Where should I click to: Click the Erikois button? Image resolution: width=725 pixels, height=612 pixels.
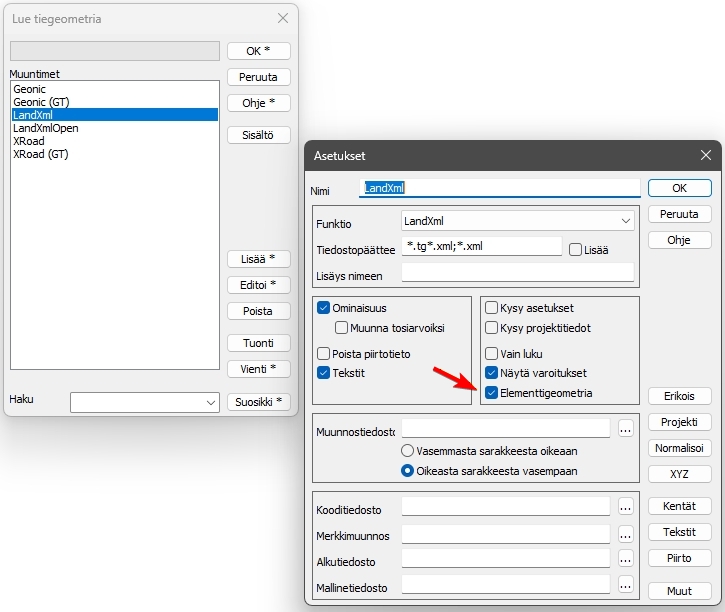pyautogui.click(x=679, y=396)
